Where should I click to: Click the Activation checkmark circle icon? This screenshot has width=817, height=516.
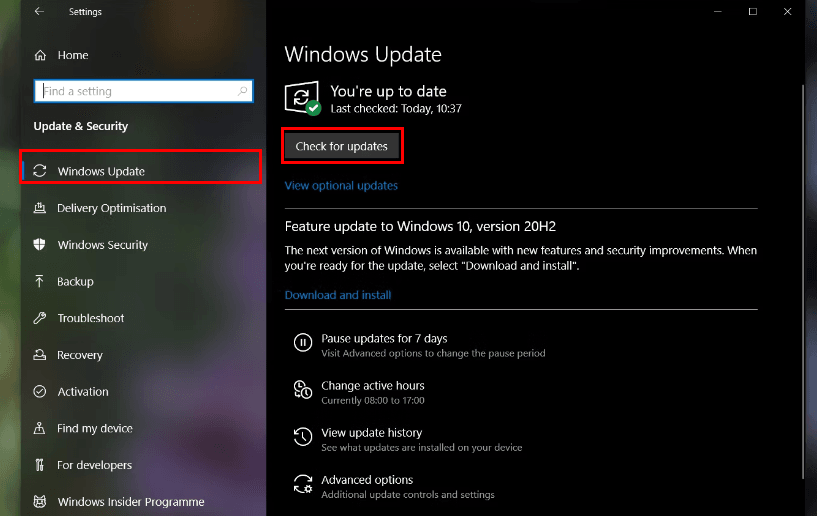pyautogui.click(x=40, y=391)
